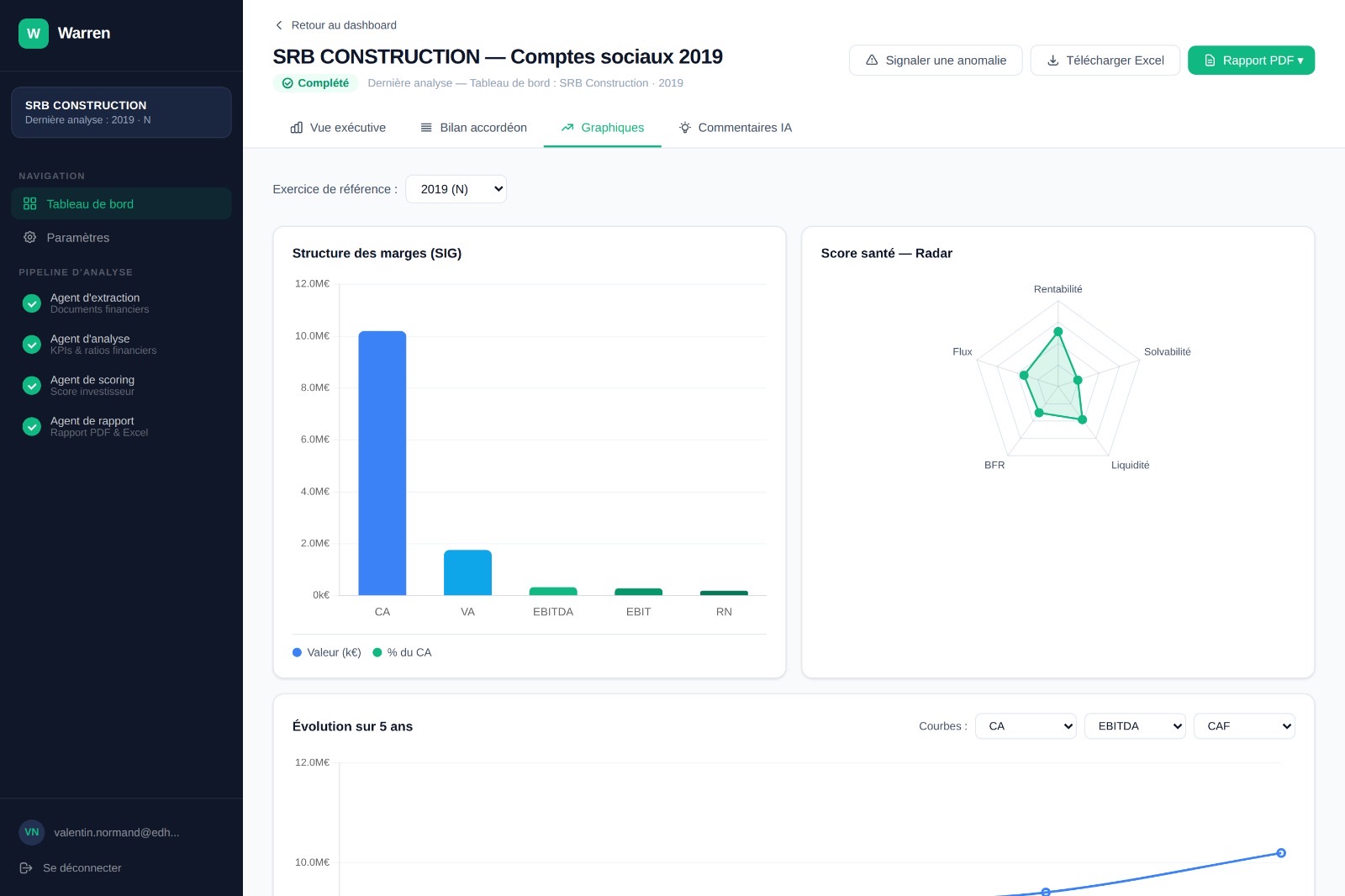
Task: Click the Liquidité point on radar chart
Action: (1083, 419)
